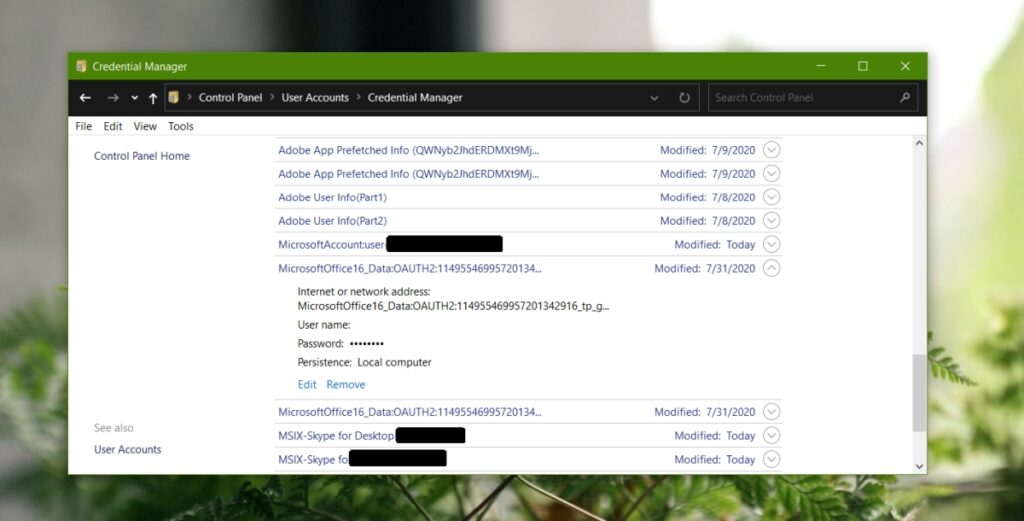Expand the Adobe User Info(Part2) chevron
This screenshot has width=1024, height=521.
(x=771, y=221)
